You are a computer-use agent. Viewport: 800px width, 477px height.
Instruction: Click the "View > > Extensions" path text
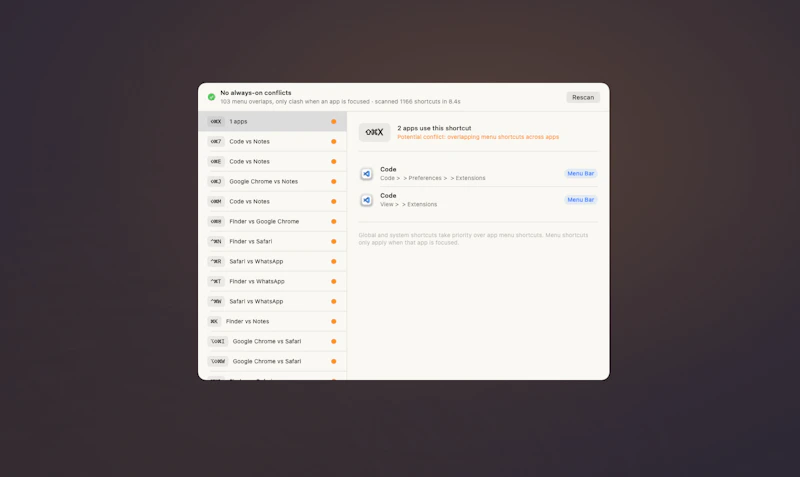pyautogui.click(x=409, y=204)
